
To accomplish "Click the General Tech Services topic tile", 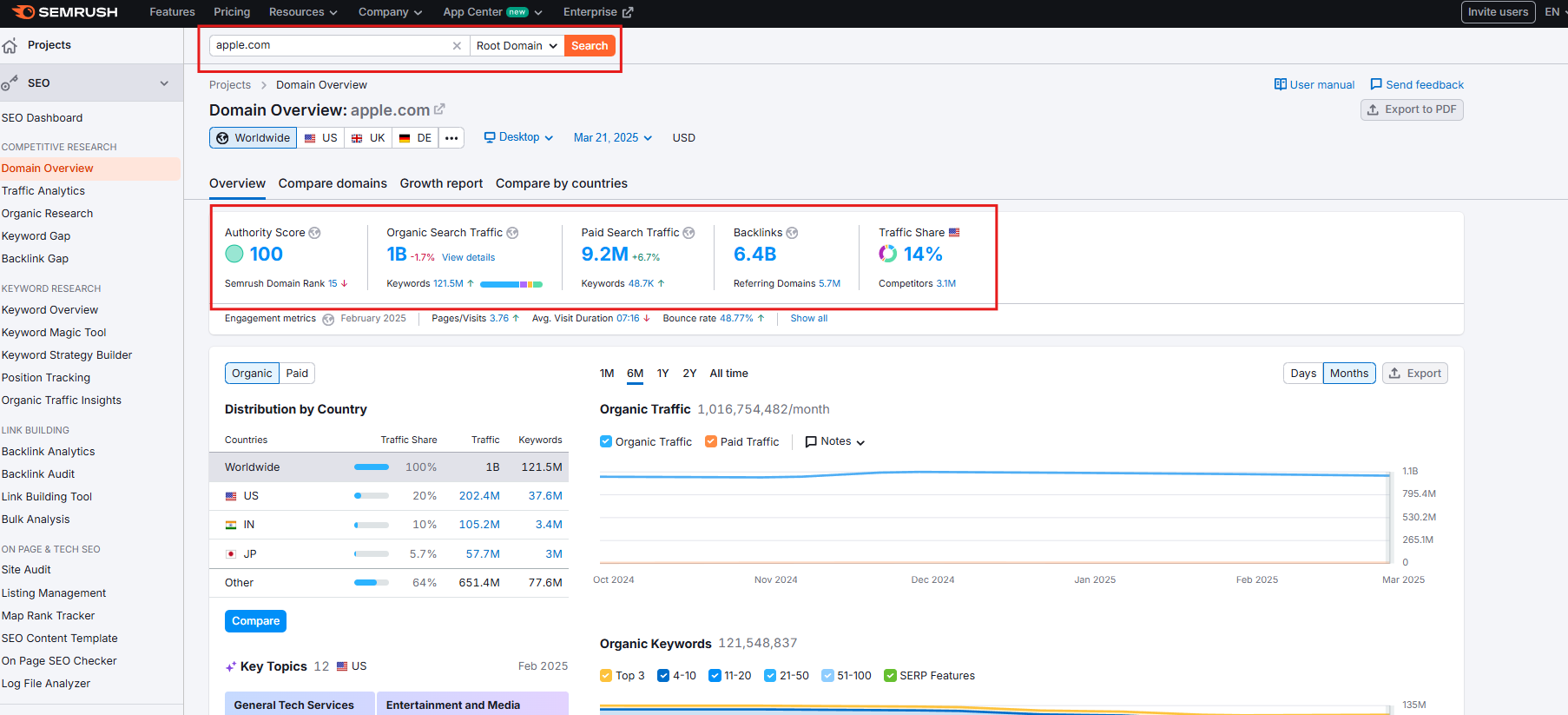I will click(300, 704).
